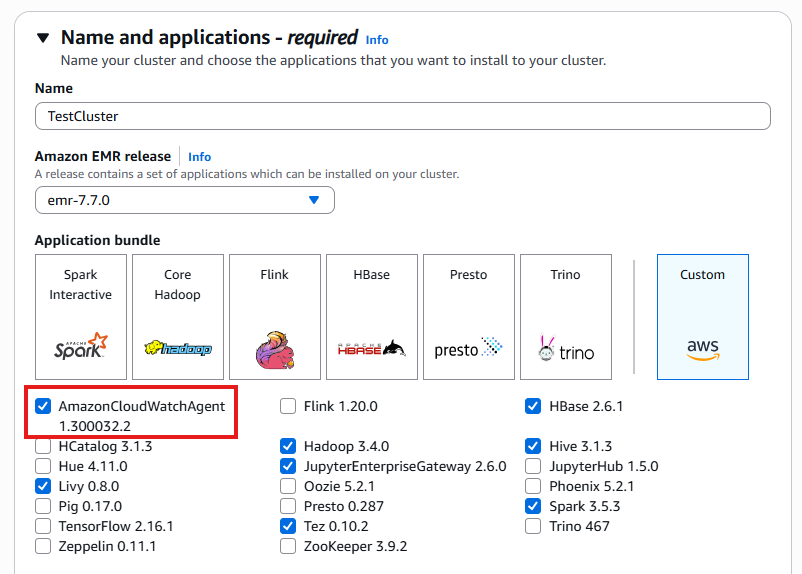The height and width of the screenshot is (574, 802).
Task: Uncheck the AmazonCloudWatchAgent checkbox
Action: pos(43,407)
